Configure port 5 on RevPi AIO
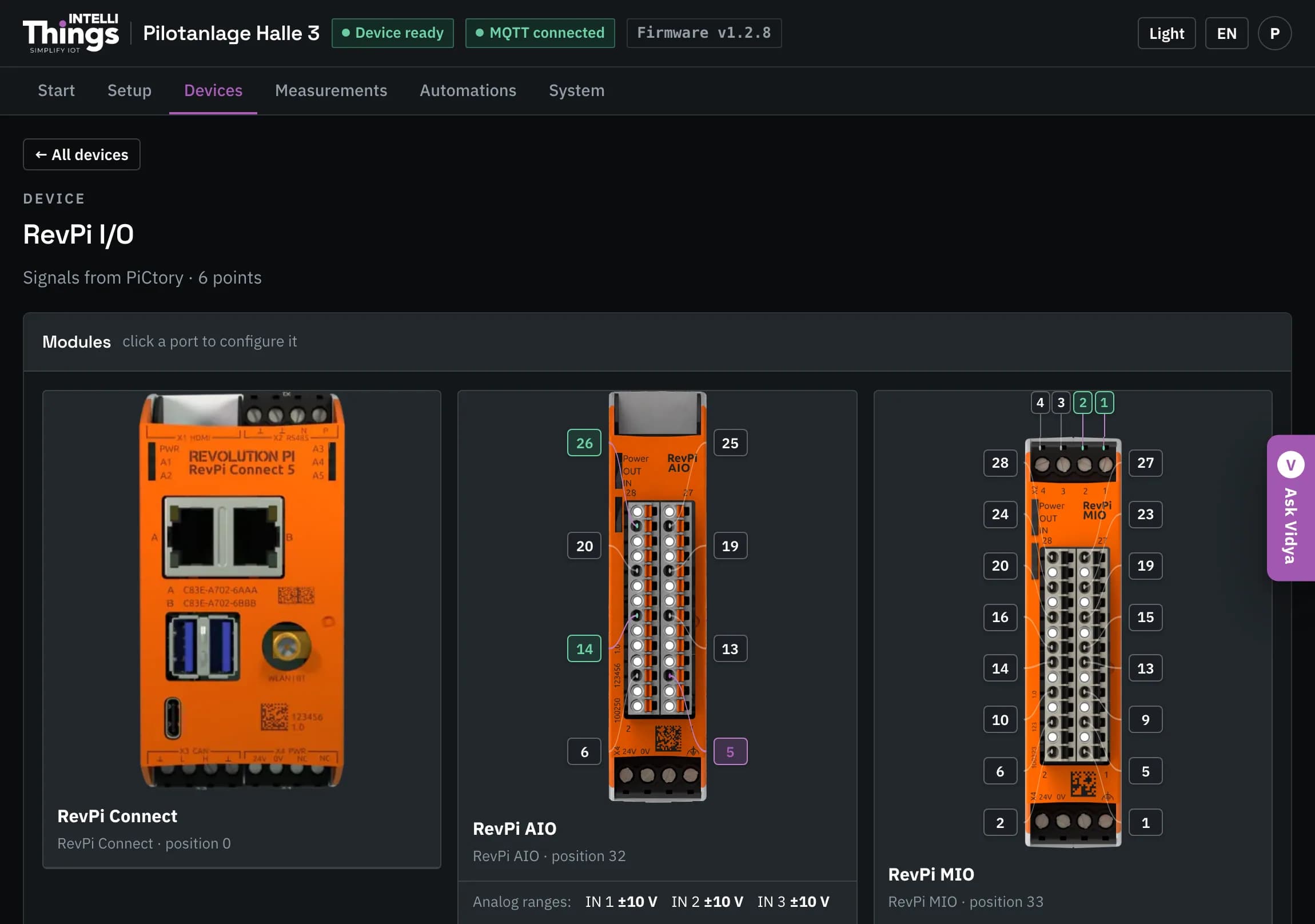Viewport: 1315px width, 924px height. pos(730,751)
